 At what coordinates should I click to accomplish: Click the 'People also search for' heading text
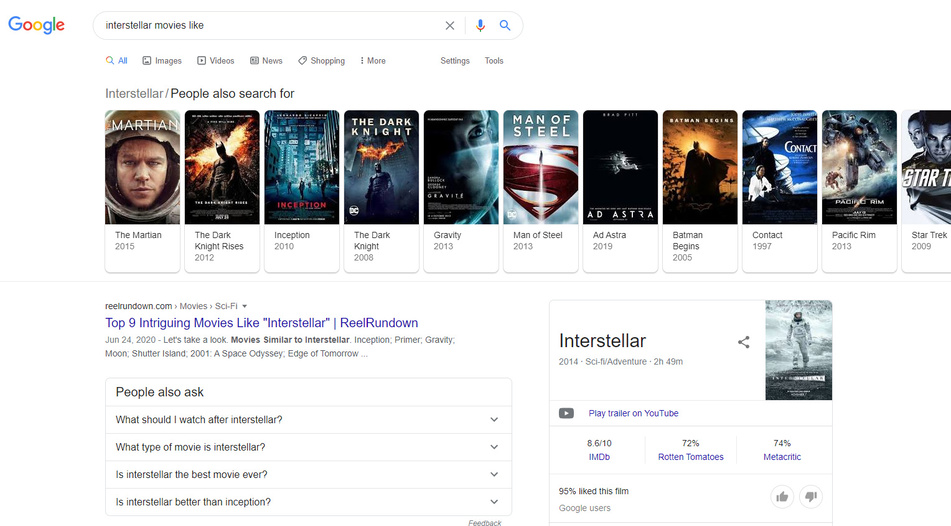pos(232,93)
